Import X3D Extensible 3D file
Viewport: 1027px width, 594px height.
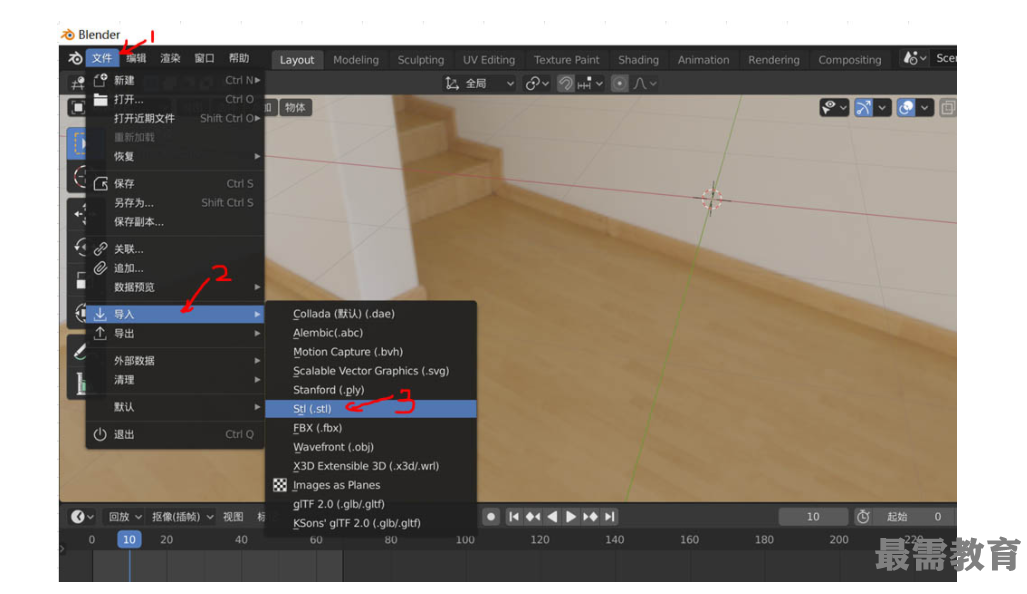click(371, 466)
